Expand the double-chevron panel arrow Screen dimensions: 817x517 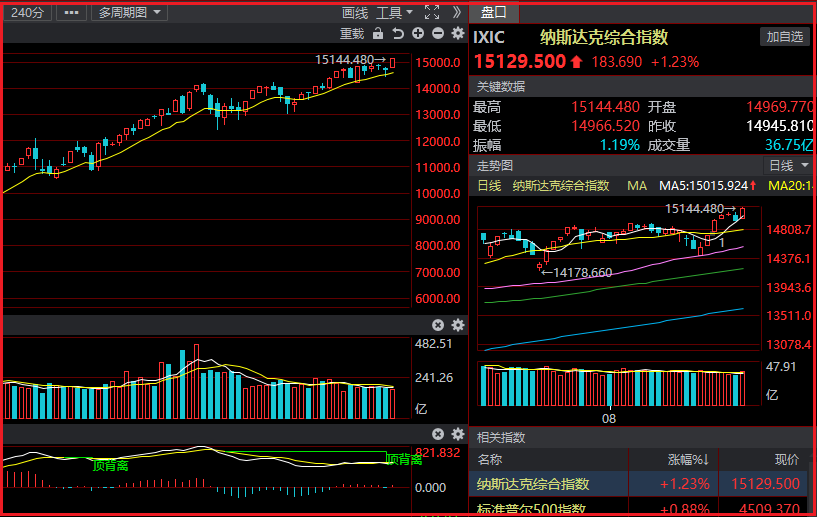point(457,12)
